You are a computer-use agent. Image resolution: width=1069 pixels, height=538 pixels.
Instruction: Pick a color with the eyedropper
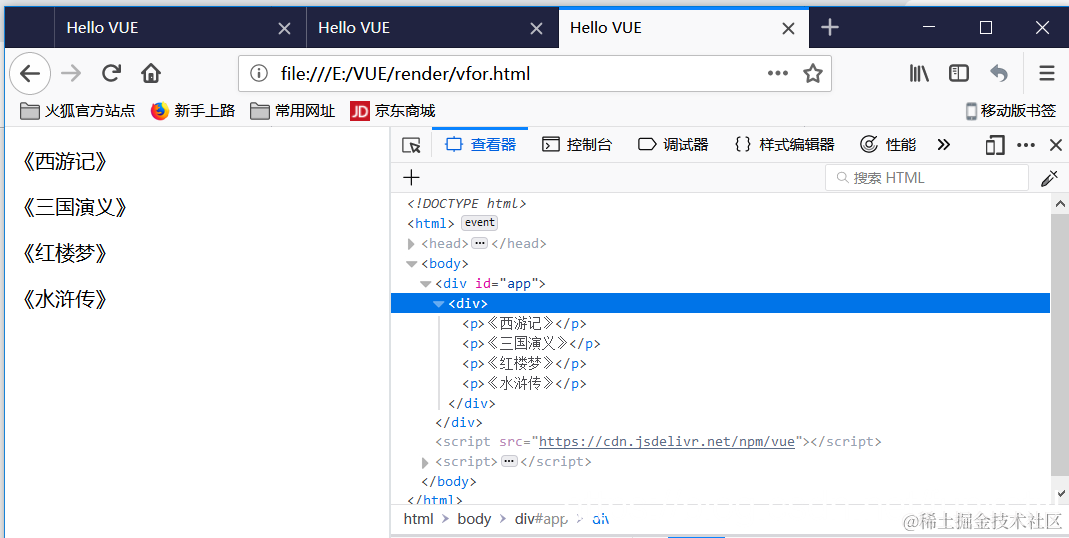pyautogui.click(x=1049, y=178)
